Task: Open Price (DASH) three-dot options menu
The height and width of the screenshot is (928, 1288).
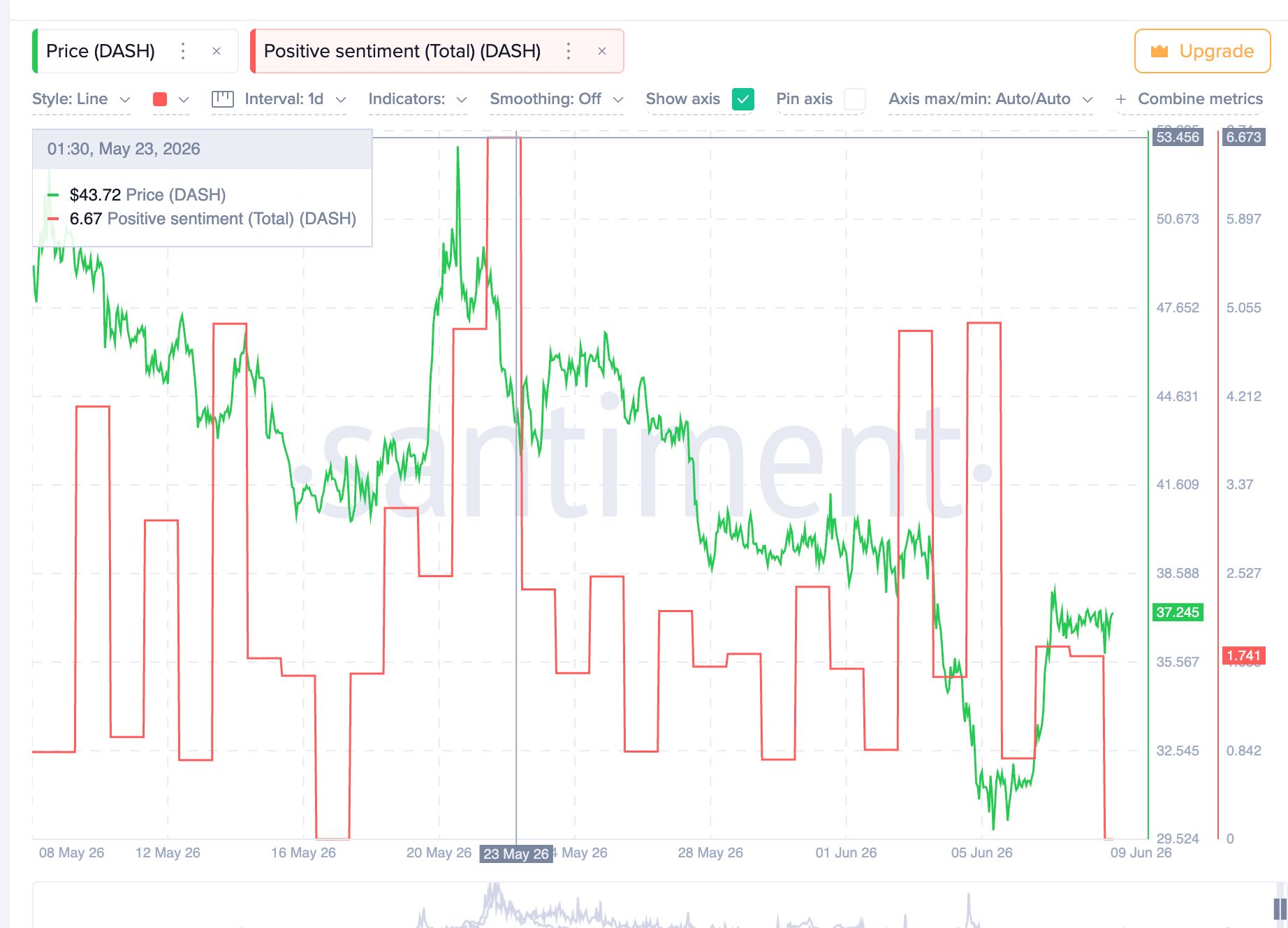Action: point(183,51)
